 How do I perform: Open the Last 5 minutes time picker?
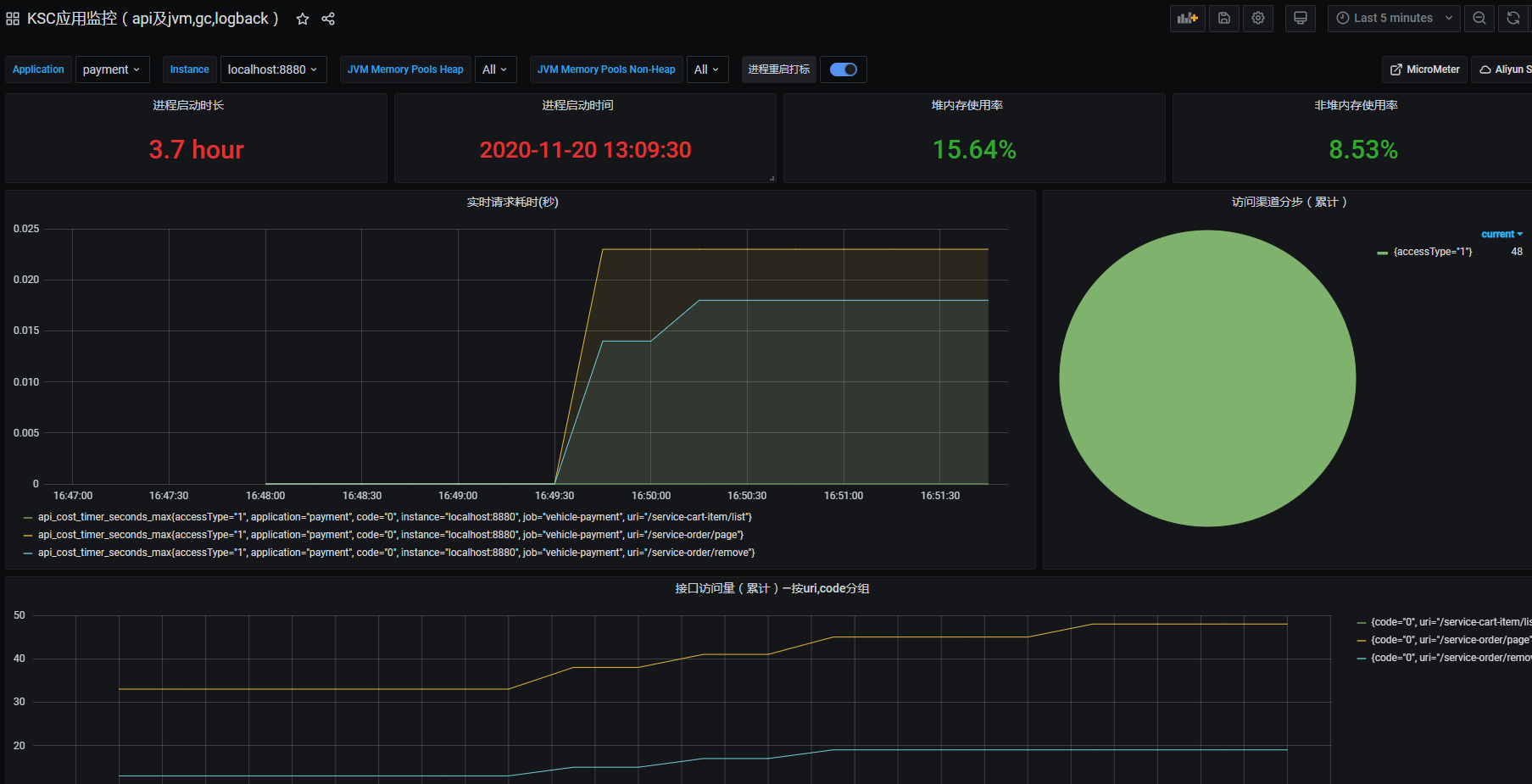coord(1394,18)
